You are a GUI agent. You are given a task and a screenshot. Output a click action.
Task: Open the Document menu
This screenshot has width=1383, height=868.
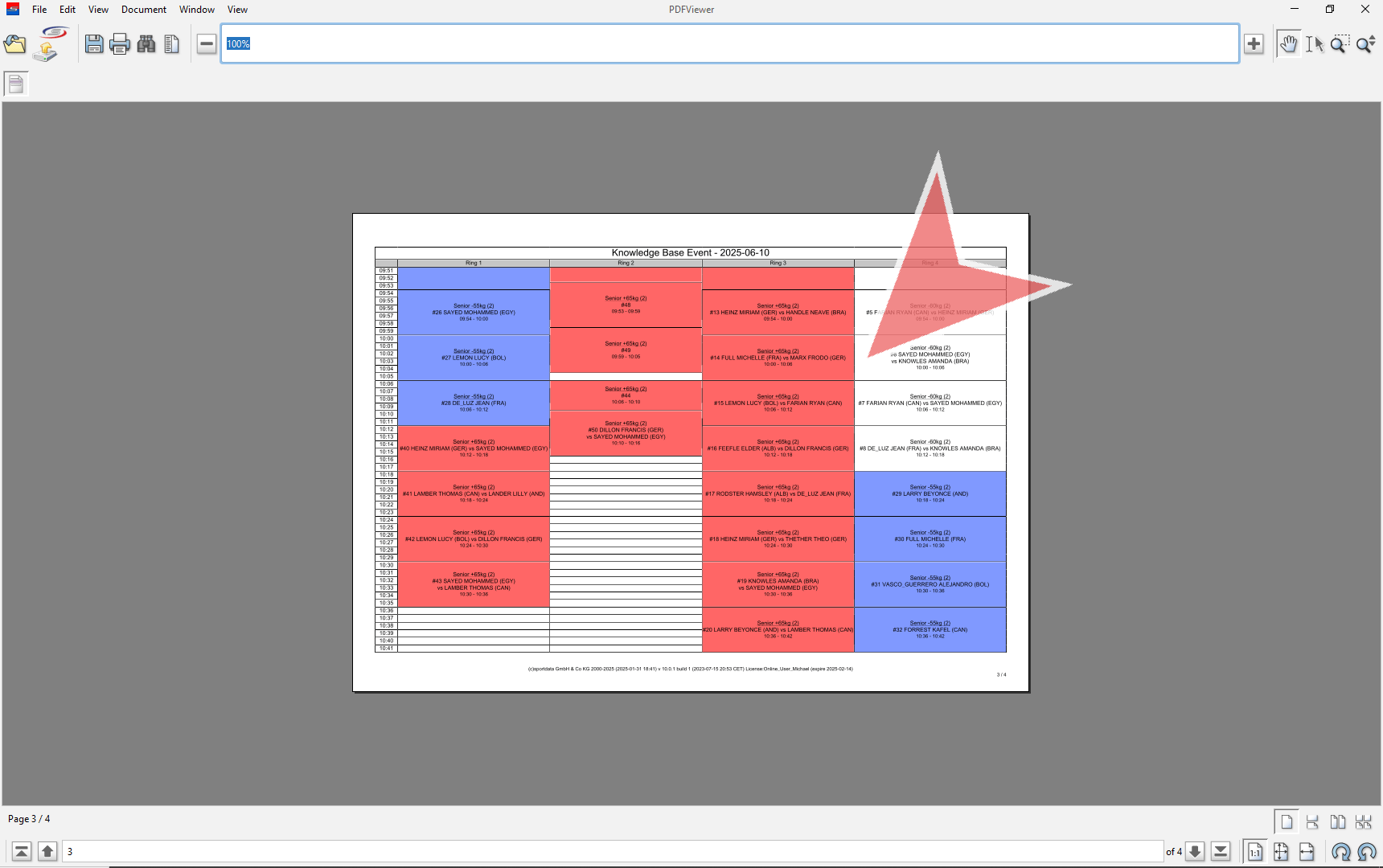[x=144, y=10]
